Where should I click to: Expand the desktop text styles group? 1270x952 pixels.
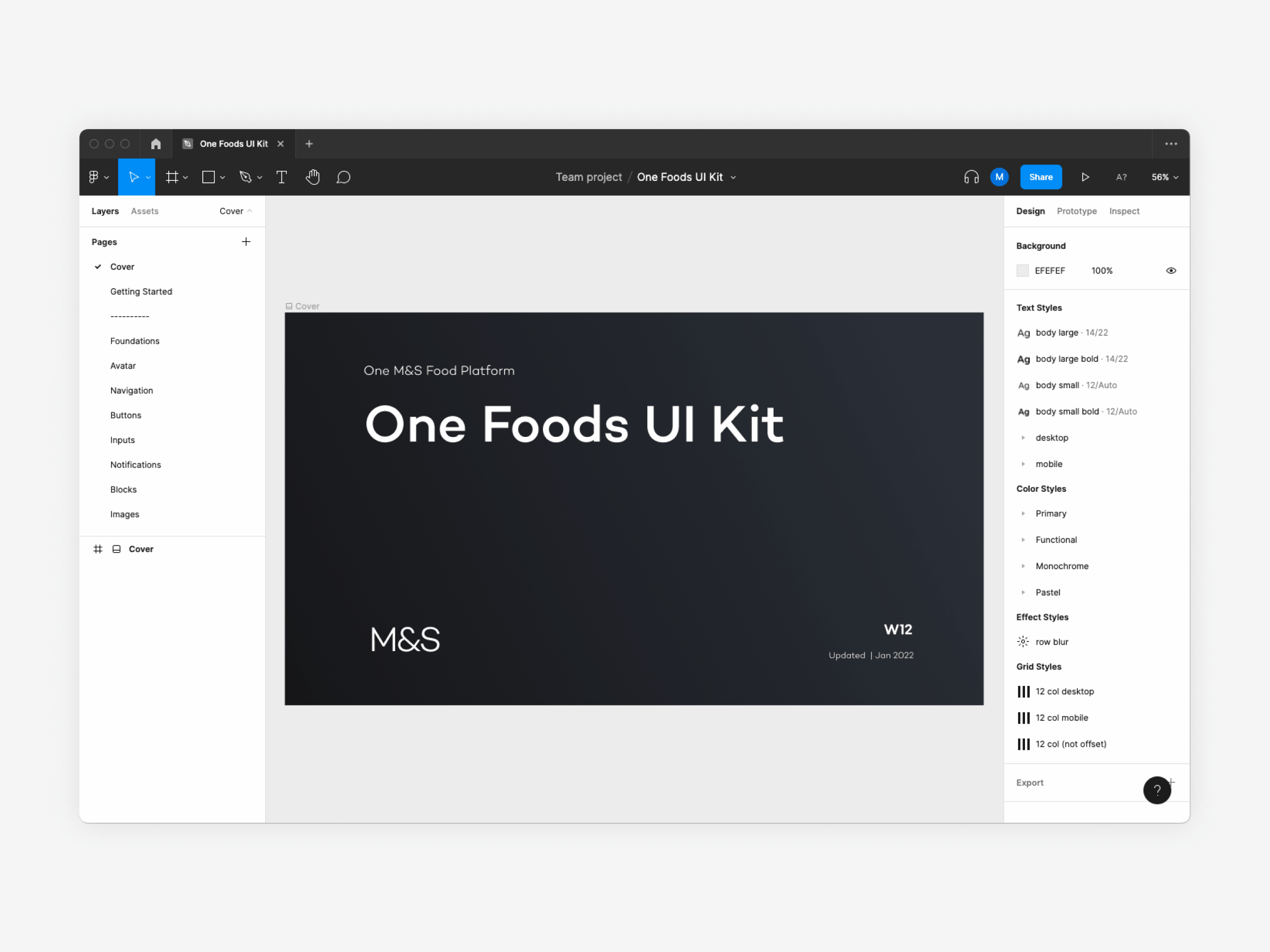click(x=1022, y=437)
